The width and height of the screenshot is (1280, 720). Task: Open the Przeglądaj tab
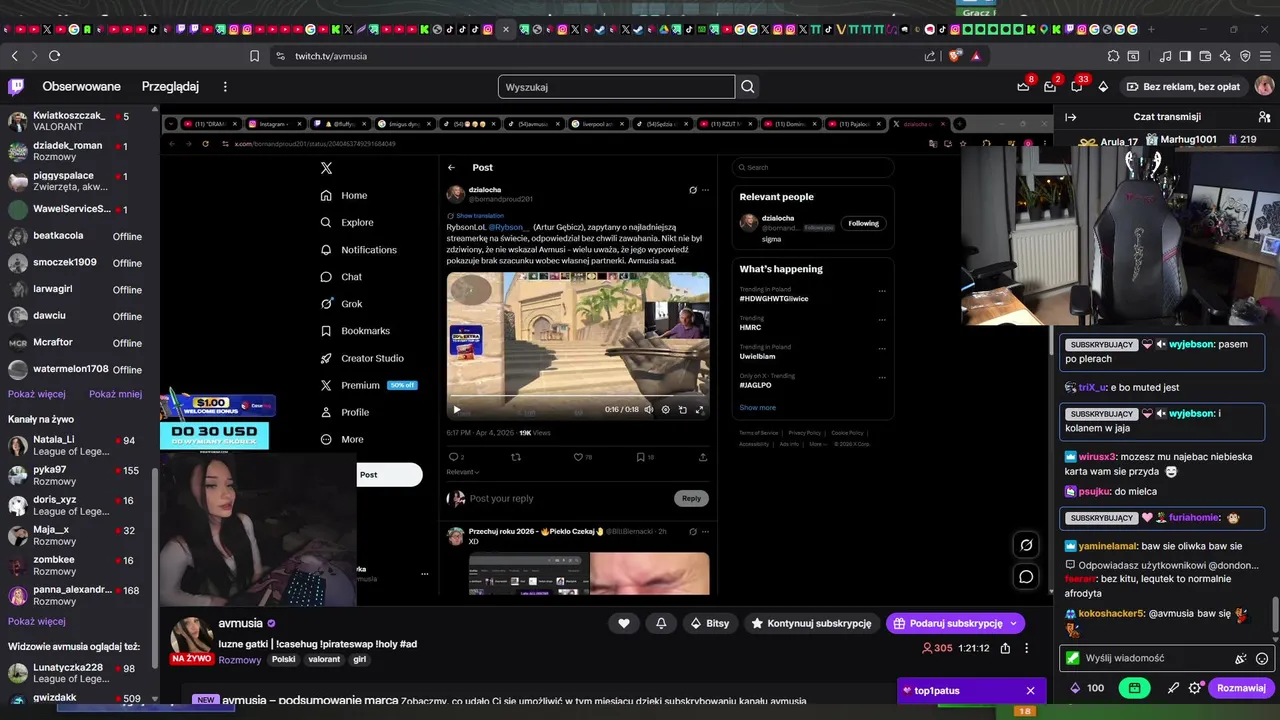(x=170, y=87)
